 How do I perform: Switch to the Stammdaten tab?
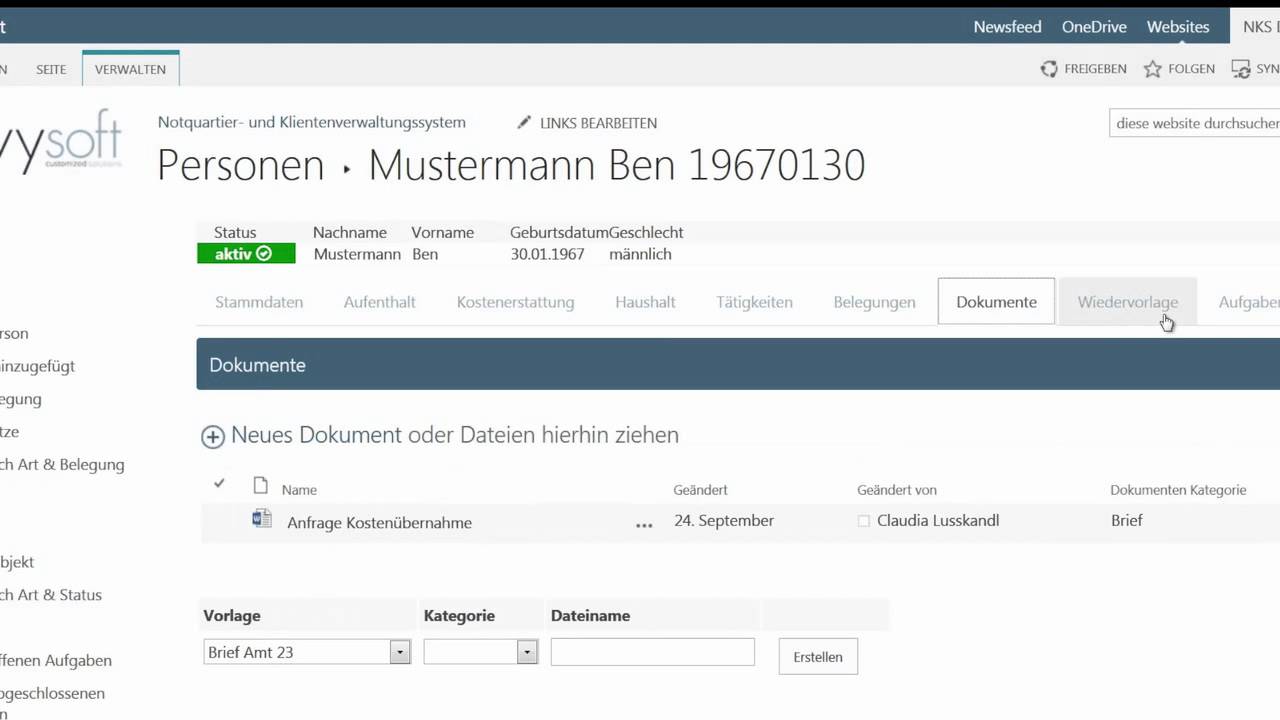pyautogui.click(x=259, y=302)
